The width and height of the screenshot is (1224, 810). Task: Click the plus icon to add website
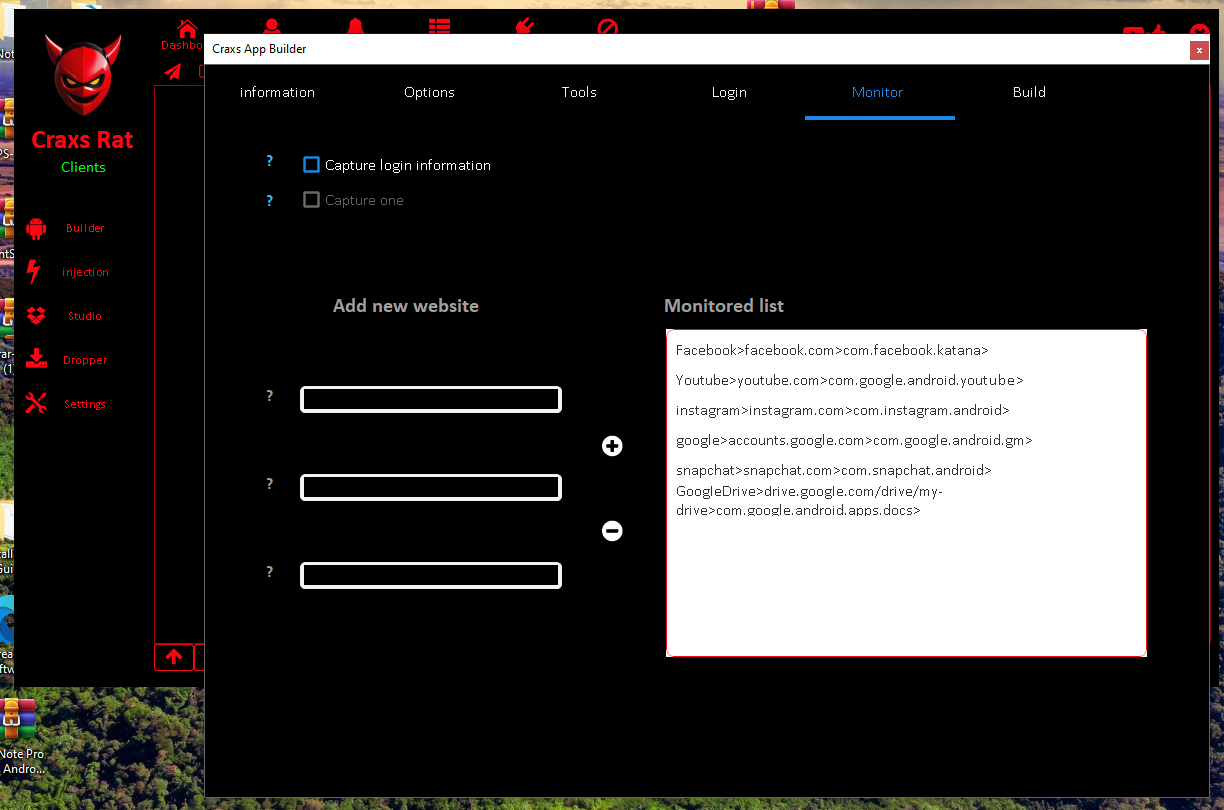click(x=612, y=446)
